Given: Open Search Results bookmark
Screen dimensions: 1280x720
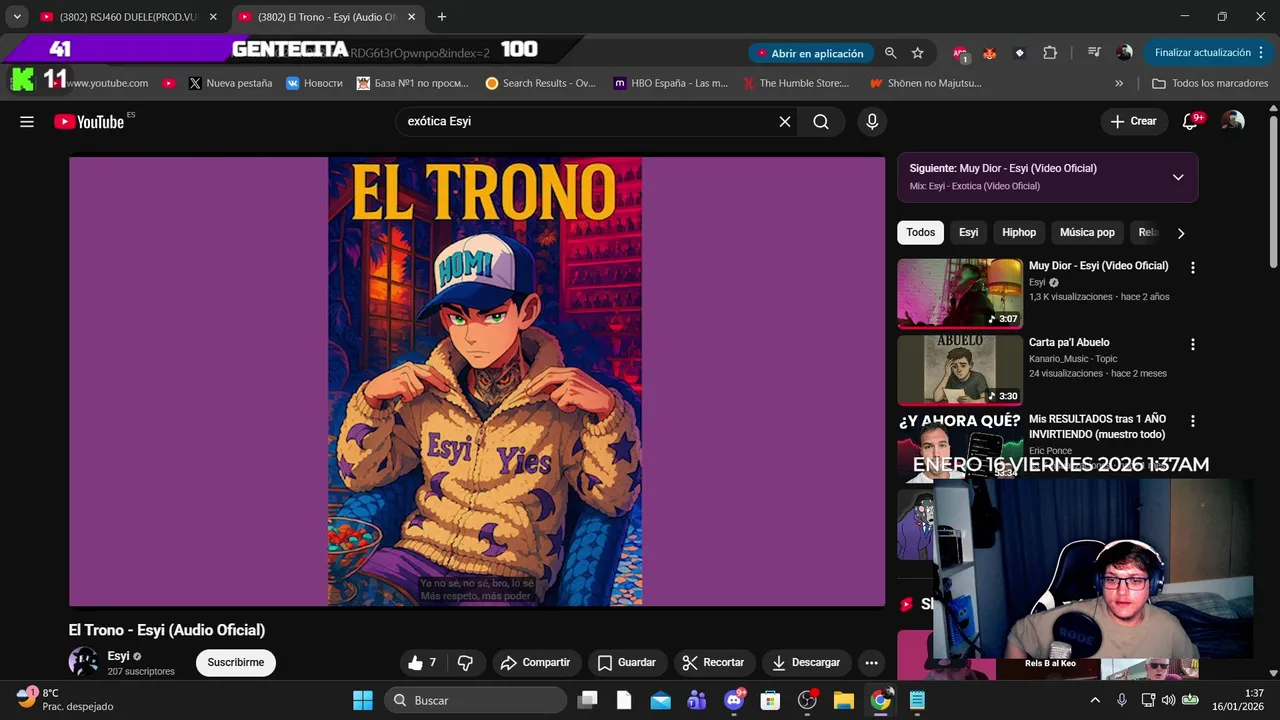Looking at the screenshot, I should (x=540, y=83).
